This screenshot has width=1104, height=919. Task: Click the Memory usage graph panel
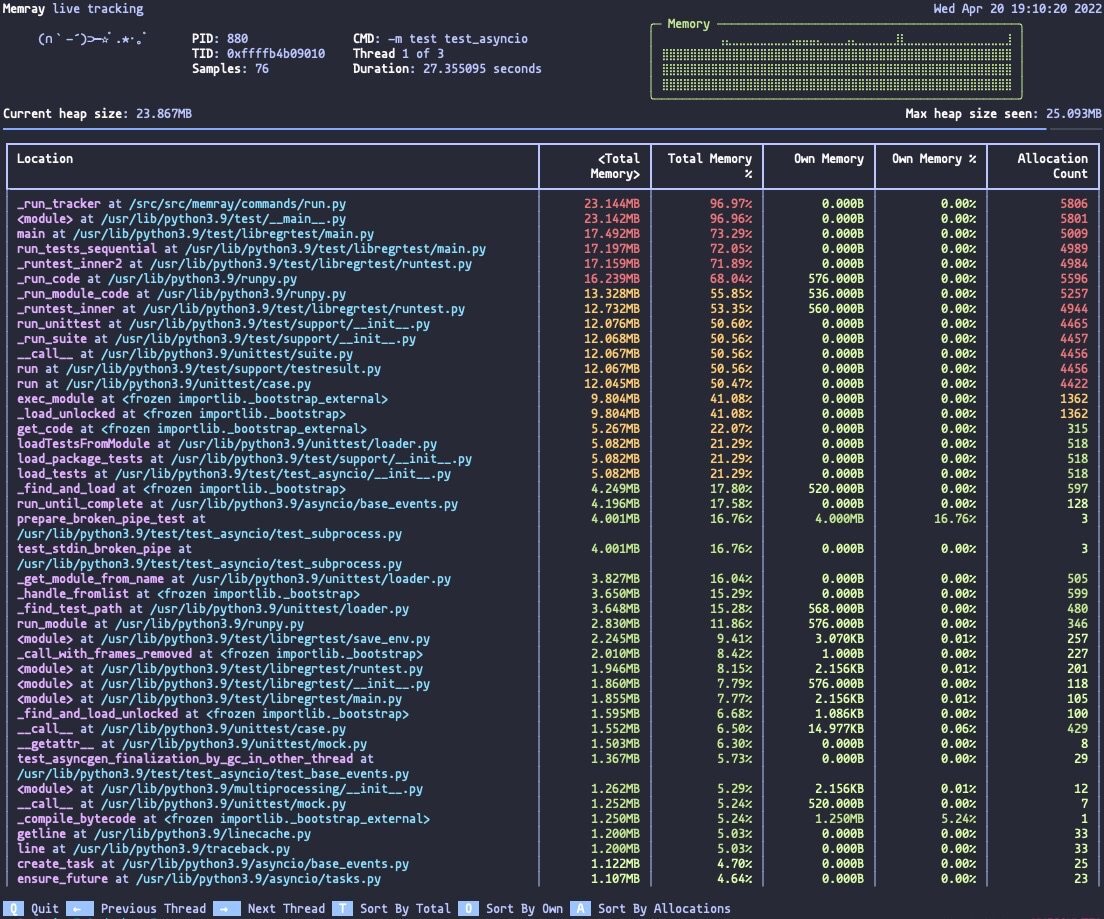(x=836, y=61)
